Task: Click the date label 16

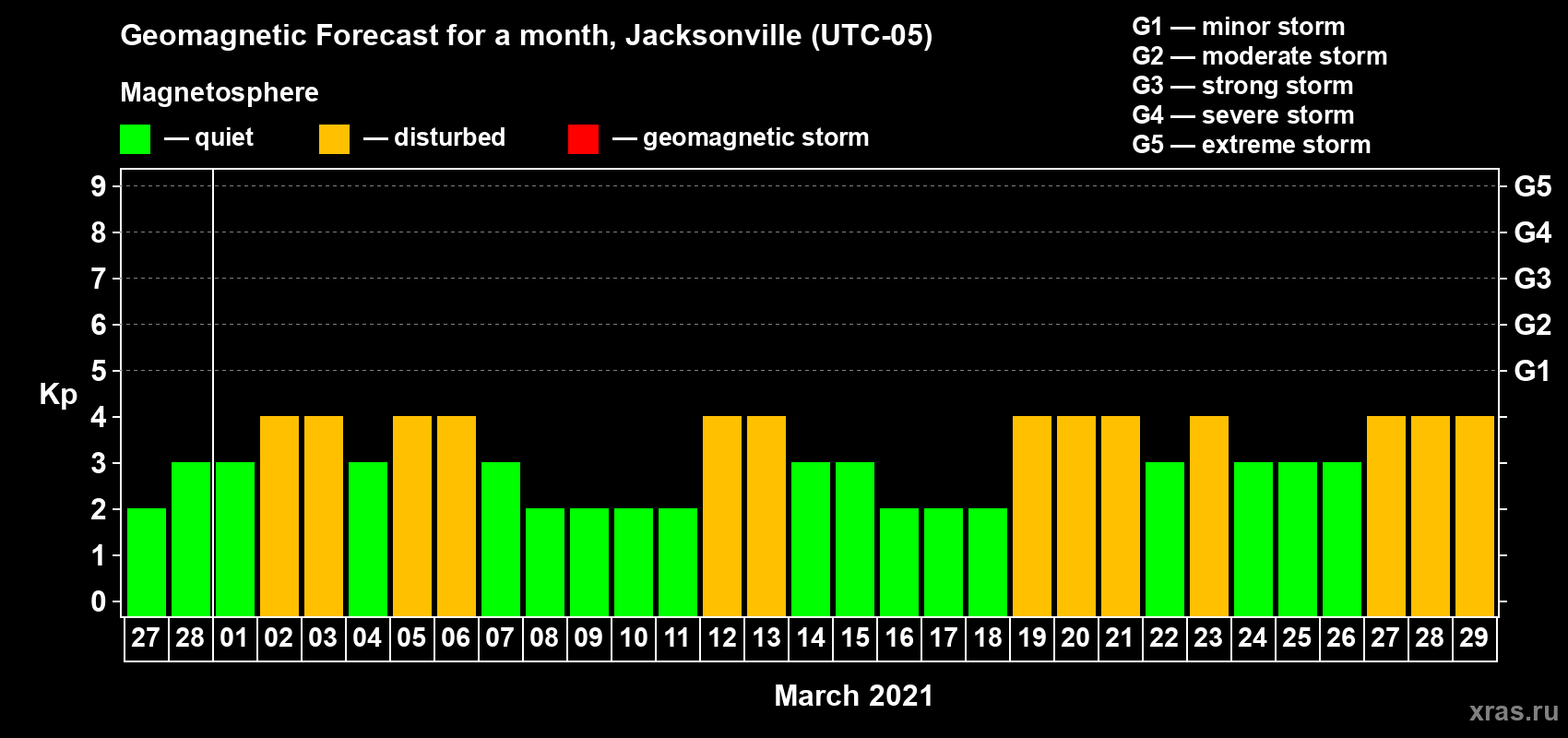Action: pyautogui.click(x=898, y=638)
